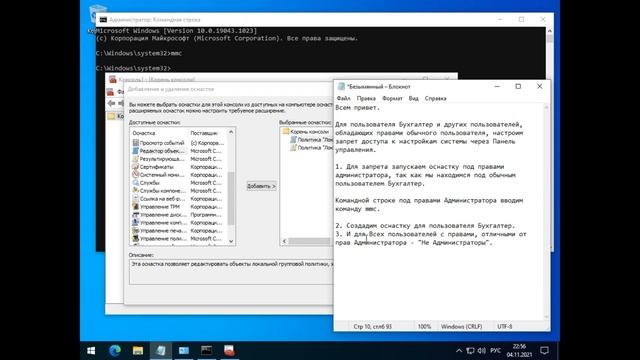Click the selected snap-ins horizontal scrollbar
This screenshot has width=640, height=360.
[x=309, y=241]
